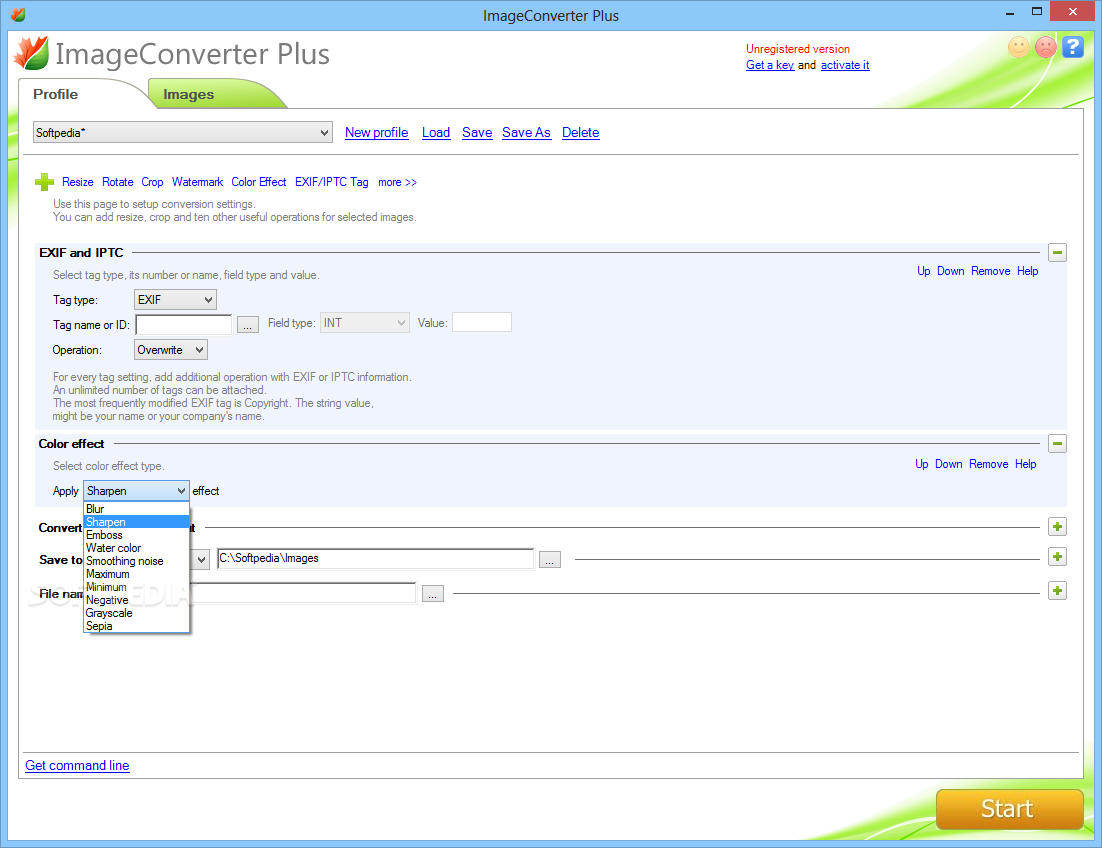
Task: Choose Maximum from the effect list
Action: tap(136, 574)
